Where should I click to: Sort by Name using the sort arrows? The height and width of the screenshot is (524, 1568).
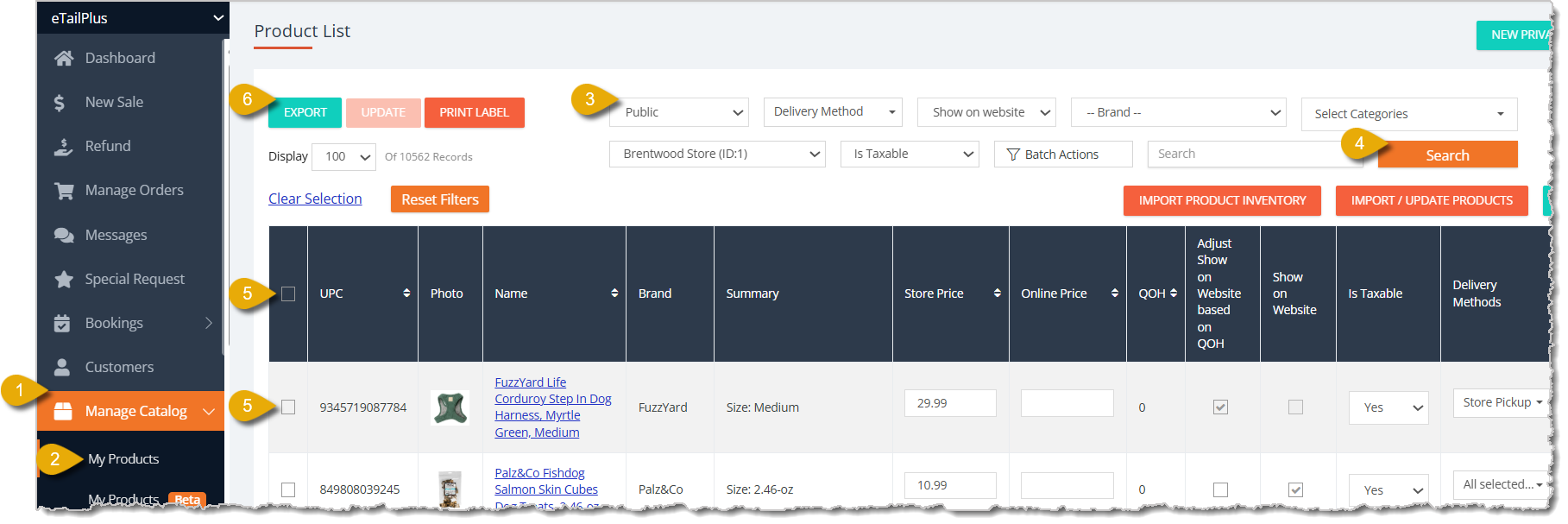click(614, 294)
